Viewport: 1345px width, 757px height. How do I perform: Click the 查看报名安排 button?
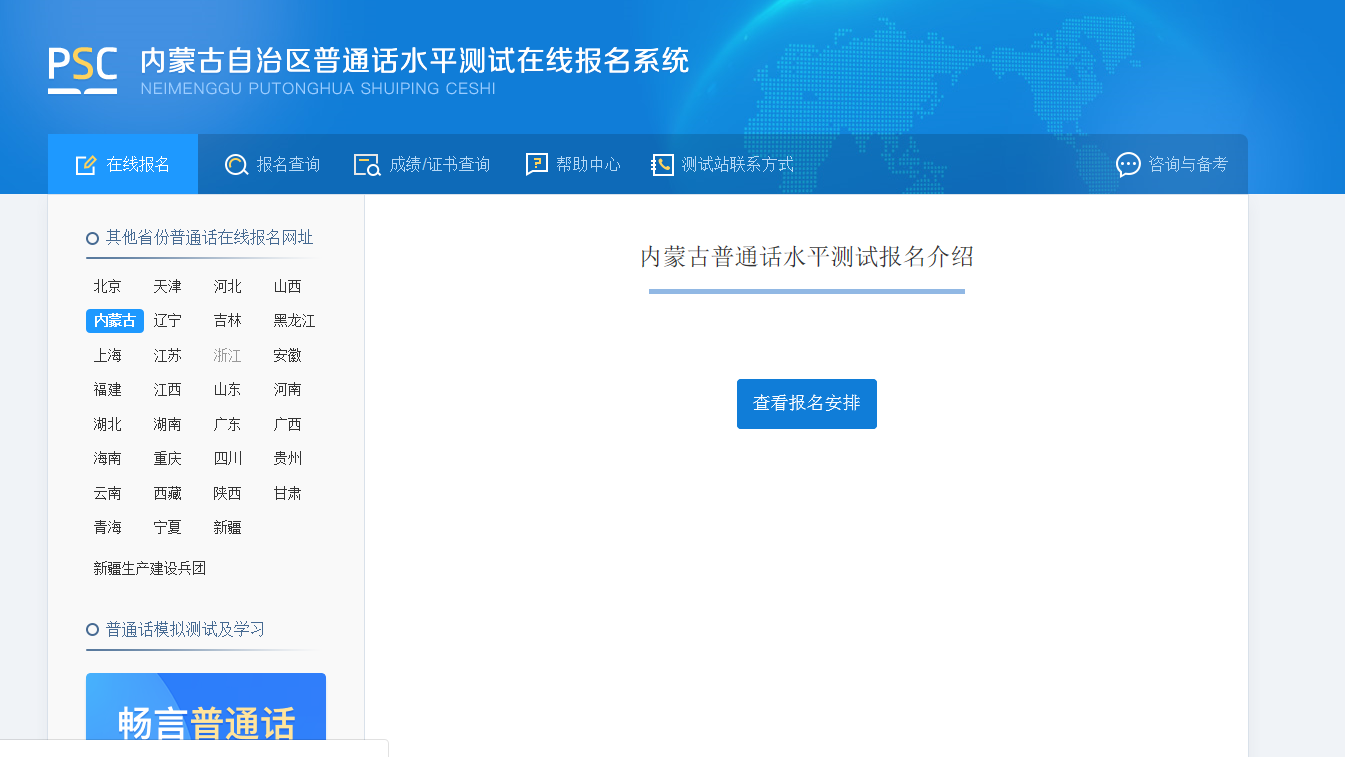pyautogui.click(x=807, y=404)
